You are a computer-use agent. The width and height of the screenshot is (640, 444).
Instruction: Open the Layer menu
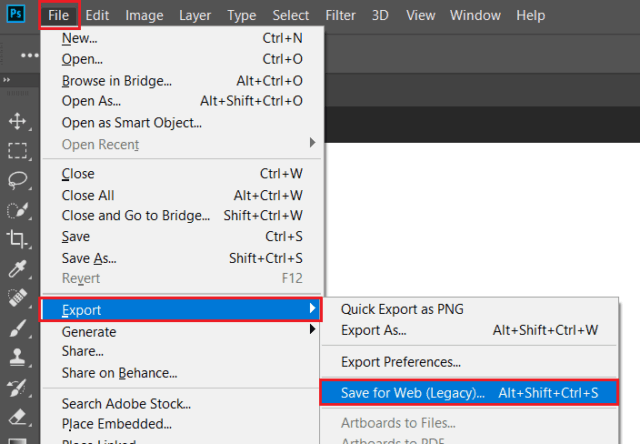pyautogui.click(x=195, y=15)
